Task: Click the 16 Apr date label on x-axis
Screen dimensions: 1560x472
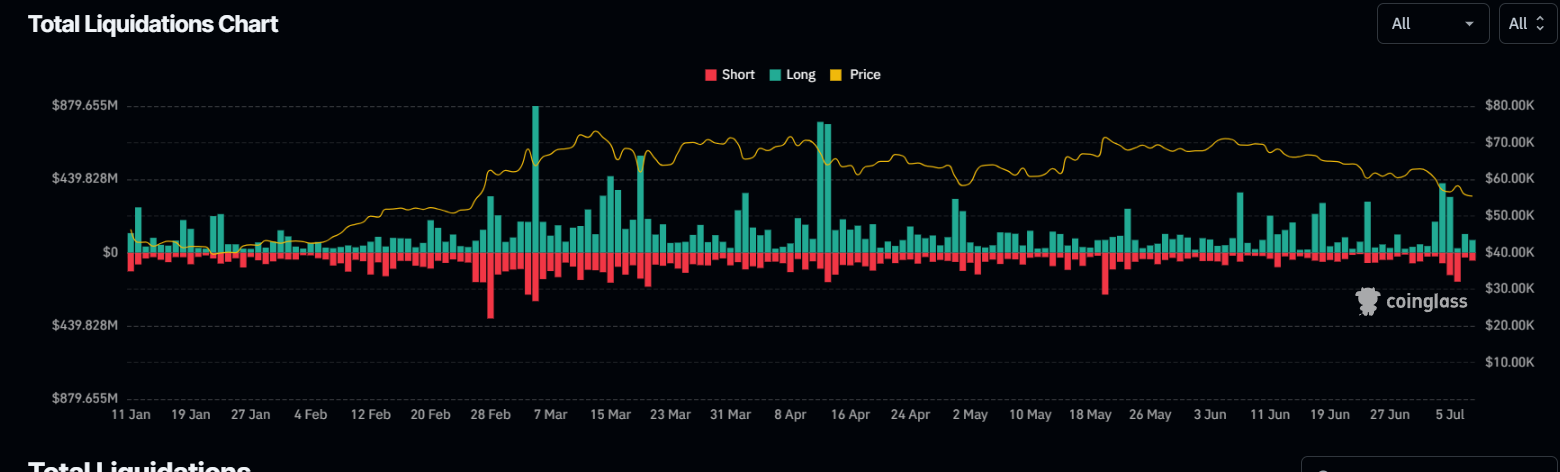Action: point(849,415)
